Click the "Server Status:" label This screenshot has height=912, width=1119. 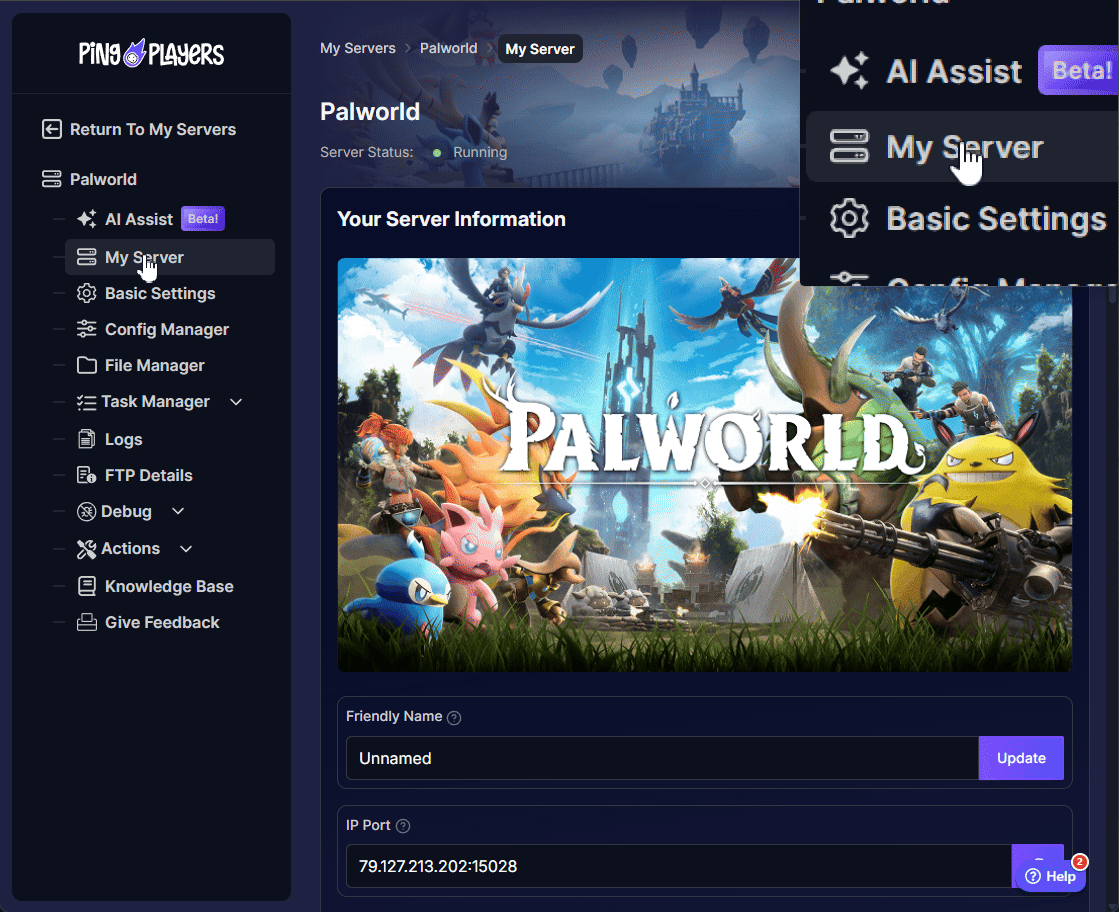pos(367,152)
